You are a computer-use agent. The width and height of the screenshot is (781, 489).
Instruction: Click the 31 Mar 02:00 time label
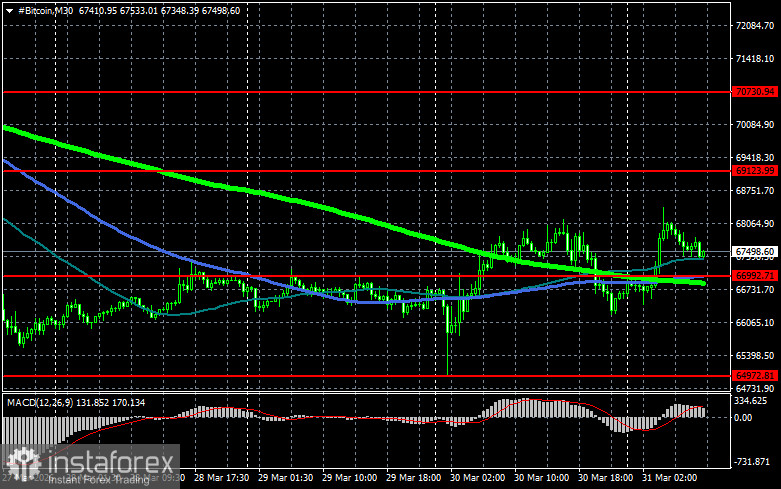coord(669,478)
